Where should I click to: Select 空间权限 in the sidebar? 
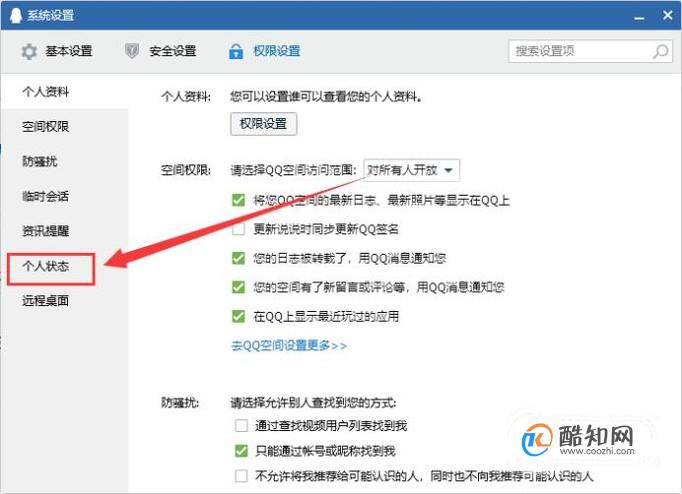tap(64, 127)
